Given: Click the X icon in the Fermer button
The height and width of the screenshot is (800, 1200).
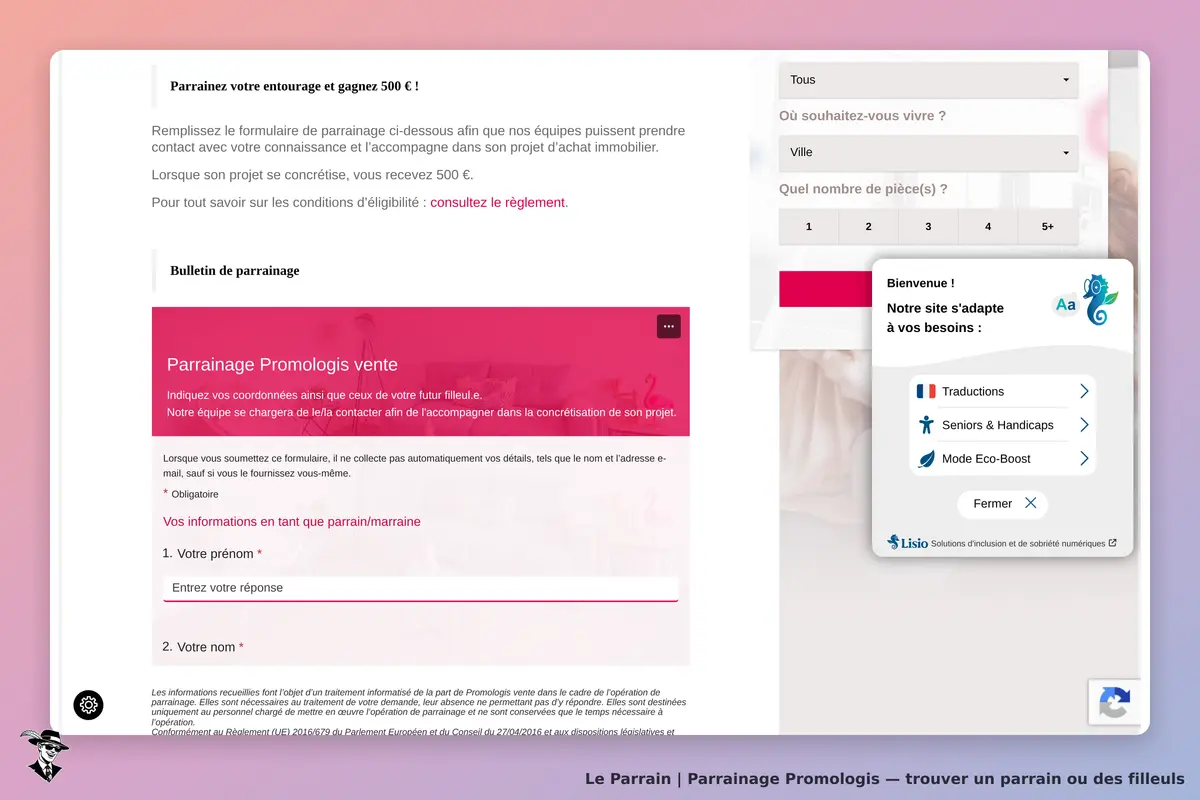Looking at the screenshot, I should point(1030,503).
